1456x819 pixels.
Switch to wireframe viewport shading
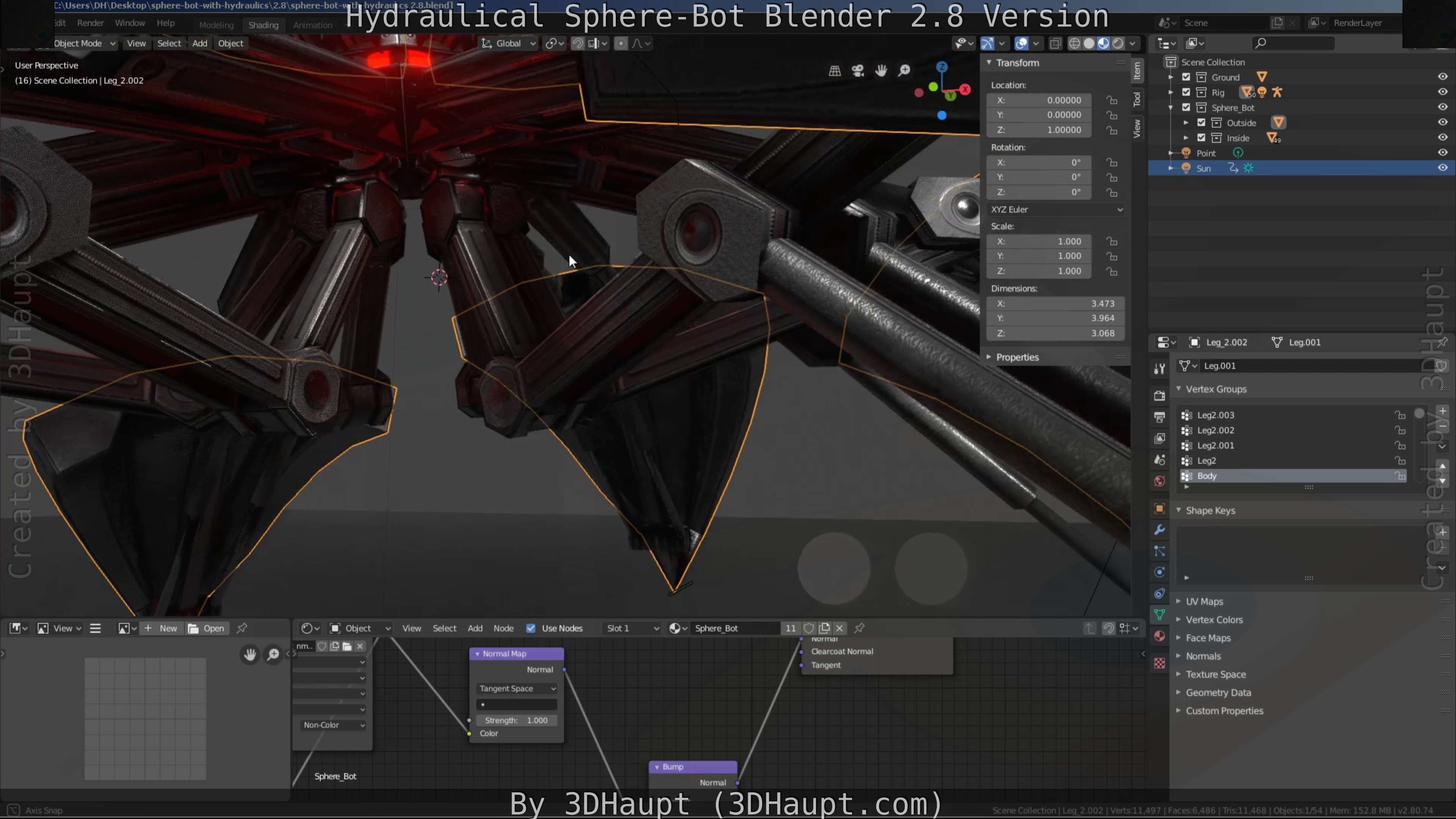[1074, 44]
